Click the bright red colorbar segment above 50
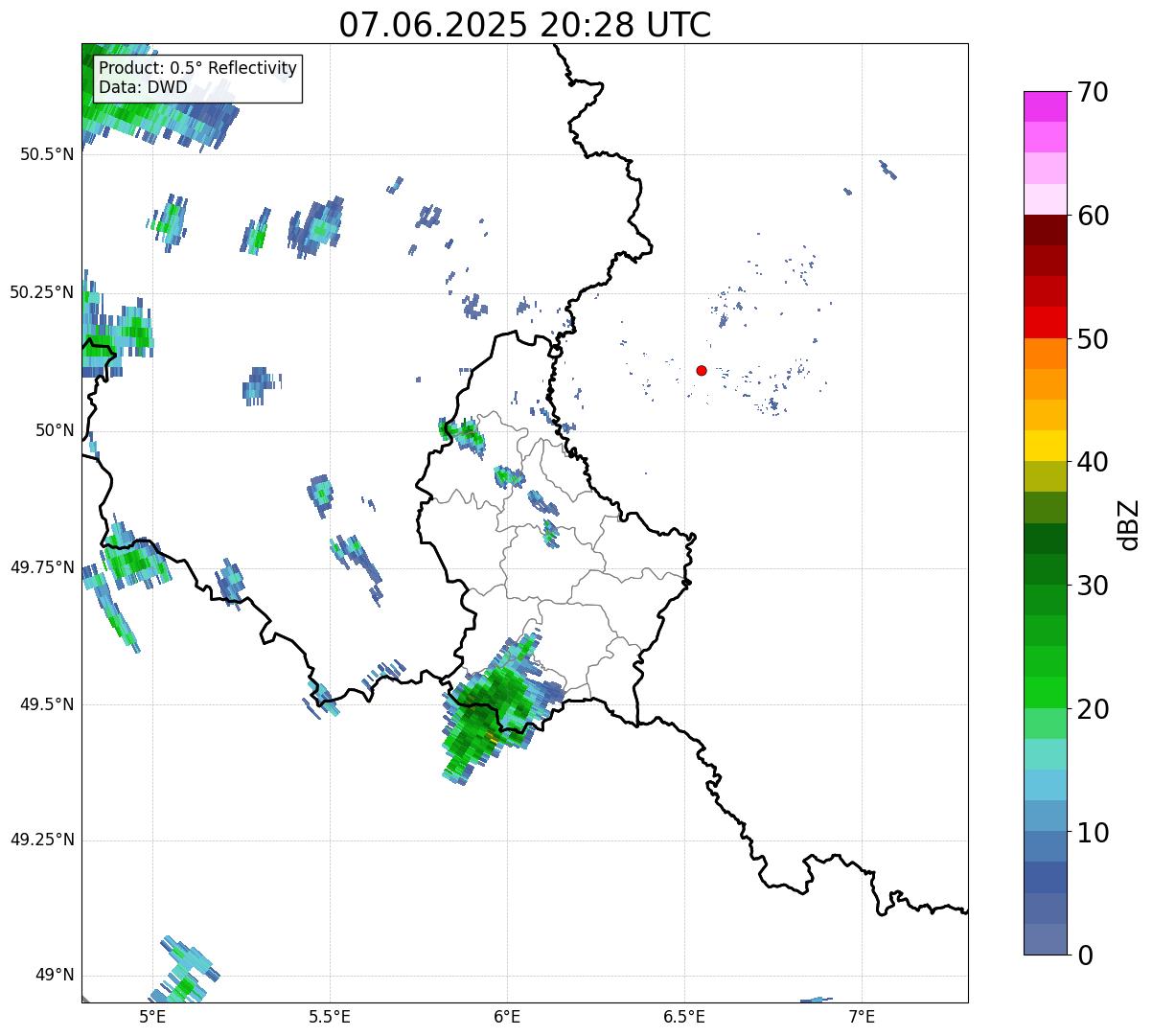The width and height of the screenshot is (1152, 1036). (x=1045, y=322)
